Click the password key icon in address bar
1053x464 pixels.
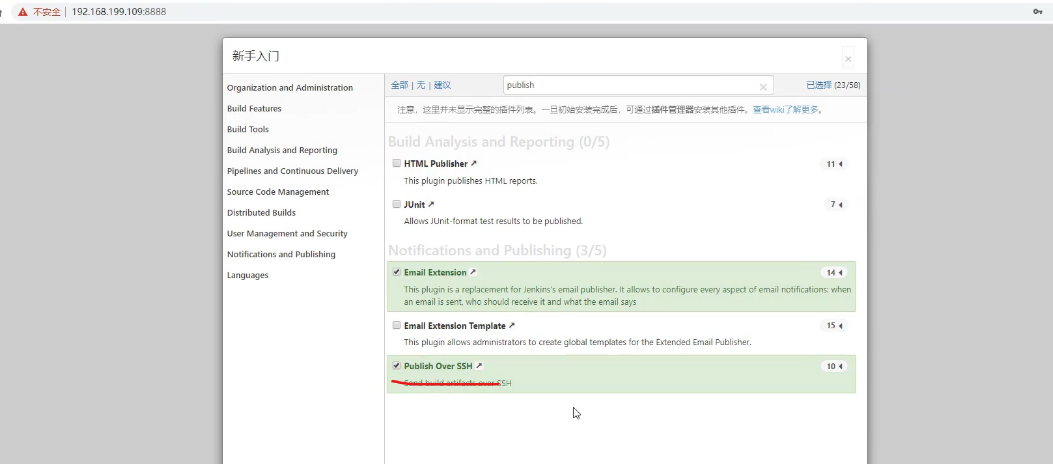1037,11
